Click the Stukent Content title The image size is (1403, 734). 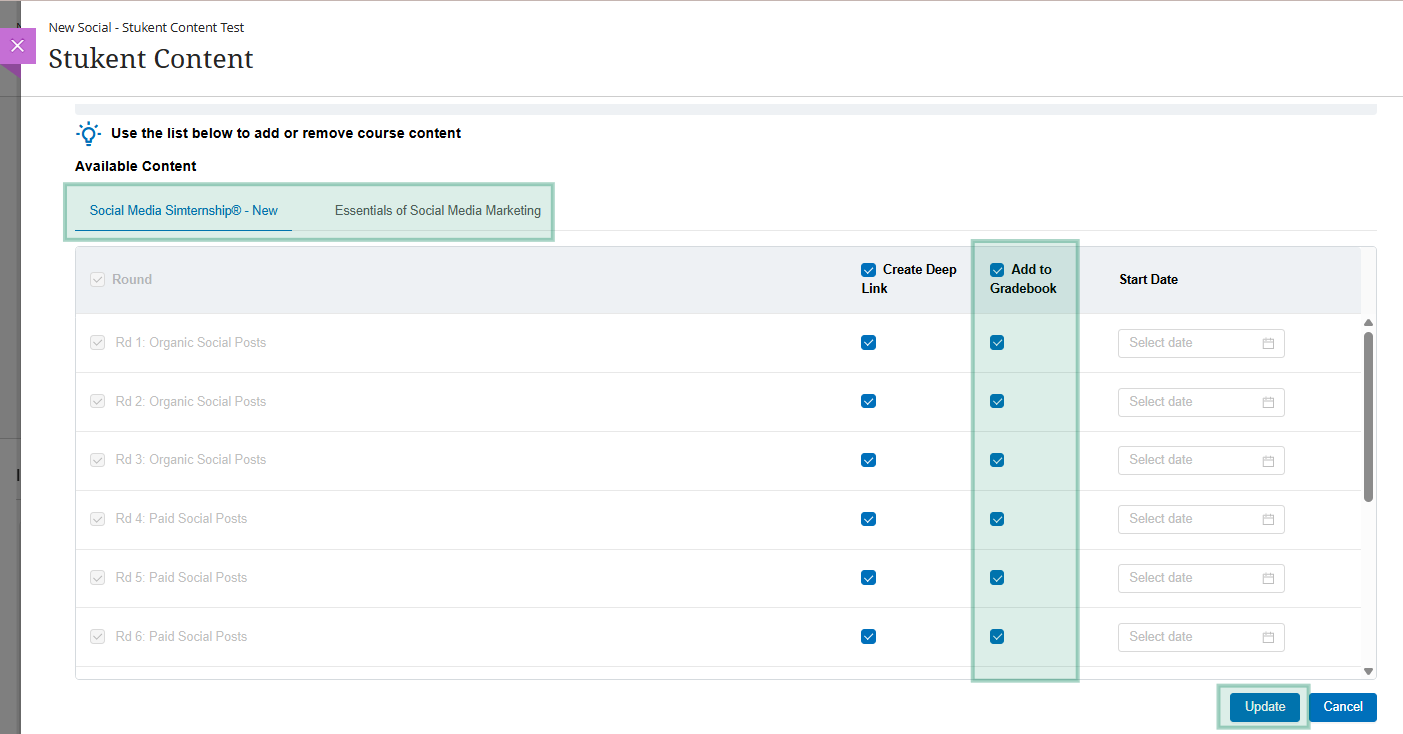click(151, 59)
